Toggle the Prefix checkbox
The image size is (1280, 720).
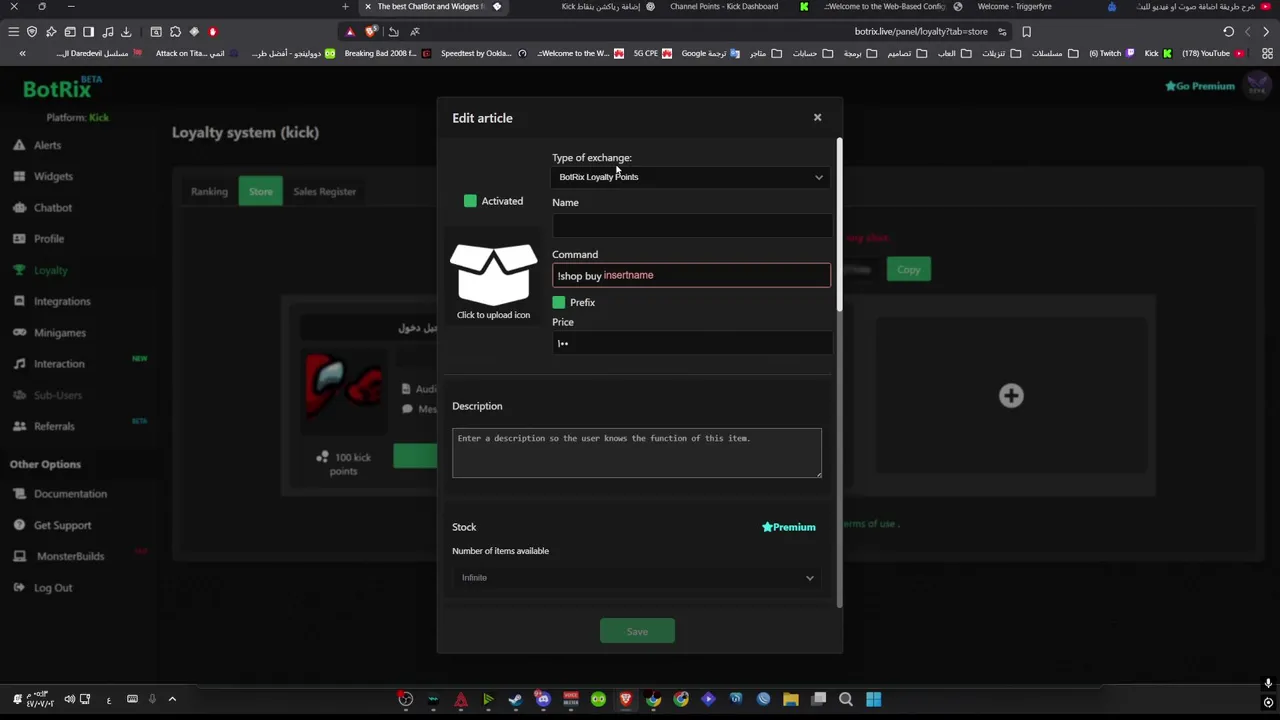click(x=559, y=302)
